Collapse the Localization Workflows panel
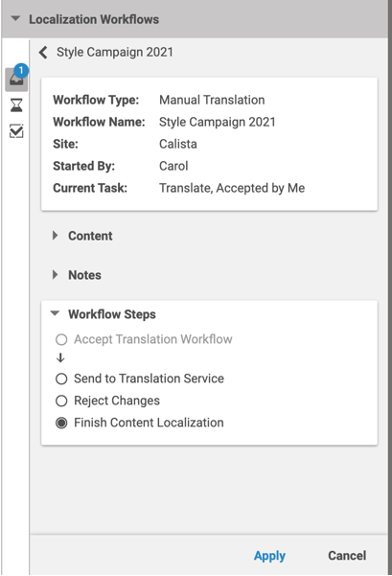 coord(15,18)
